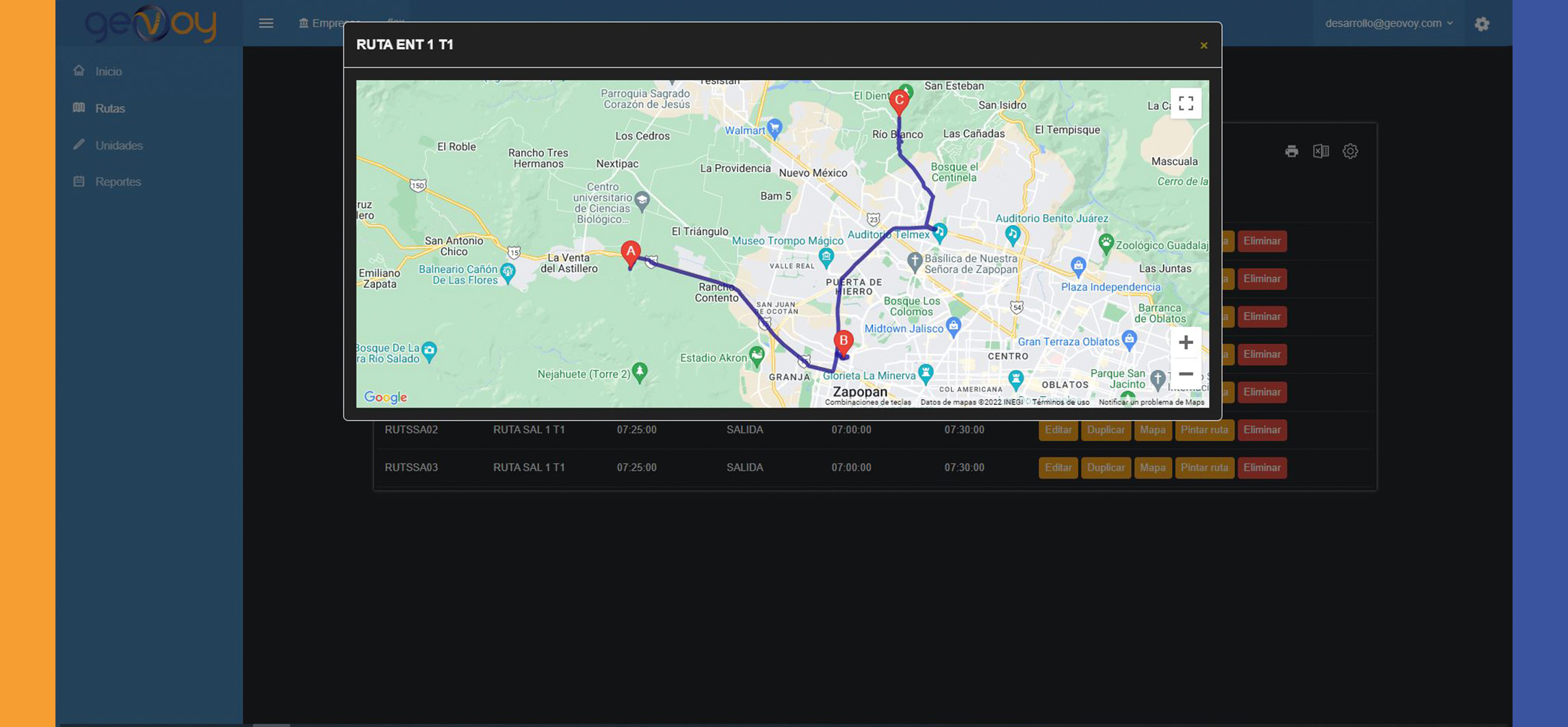Click the Google logo on the map
The image size is (1568, 727).
[385, 397]
